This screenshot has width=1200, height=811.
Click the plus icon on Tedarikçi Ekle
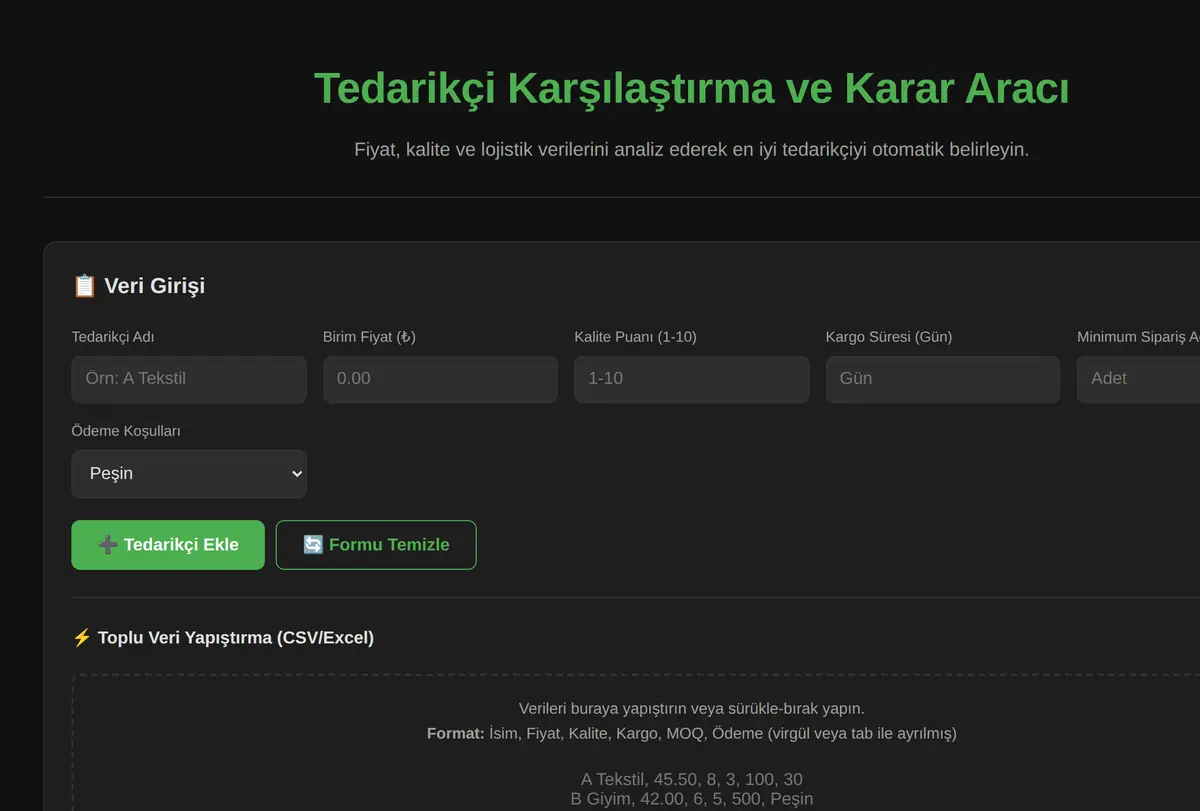[x=108, y=545]
